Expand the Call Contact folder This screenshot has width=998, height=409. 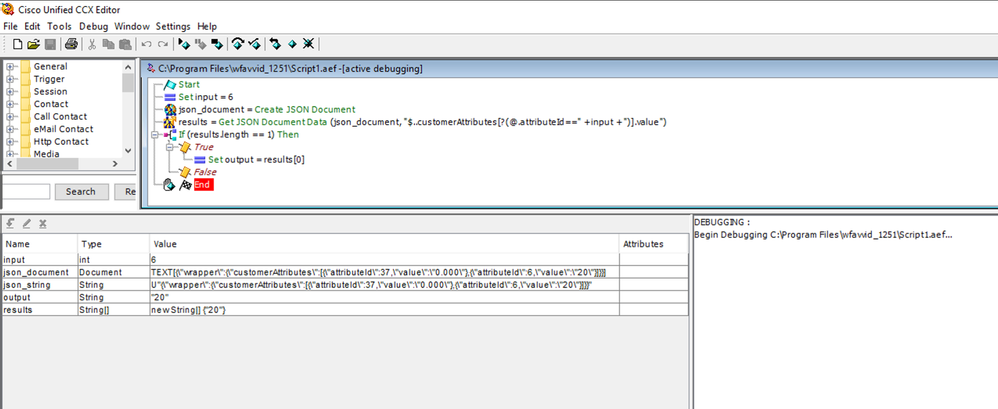[11, 116]
